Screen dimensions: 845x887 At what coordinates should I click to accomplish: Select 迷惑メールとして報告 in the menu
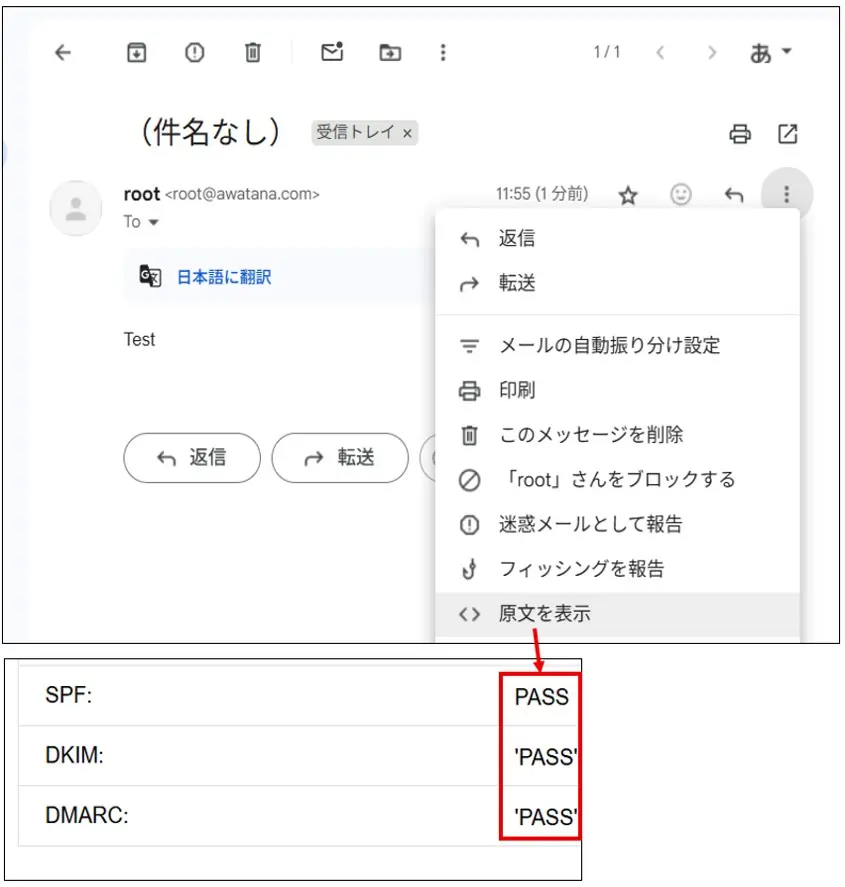point(618,524)
